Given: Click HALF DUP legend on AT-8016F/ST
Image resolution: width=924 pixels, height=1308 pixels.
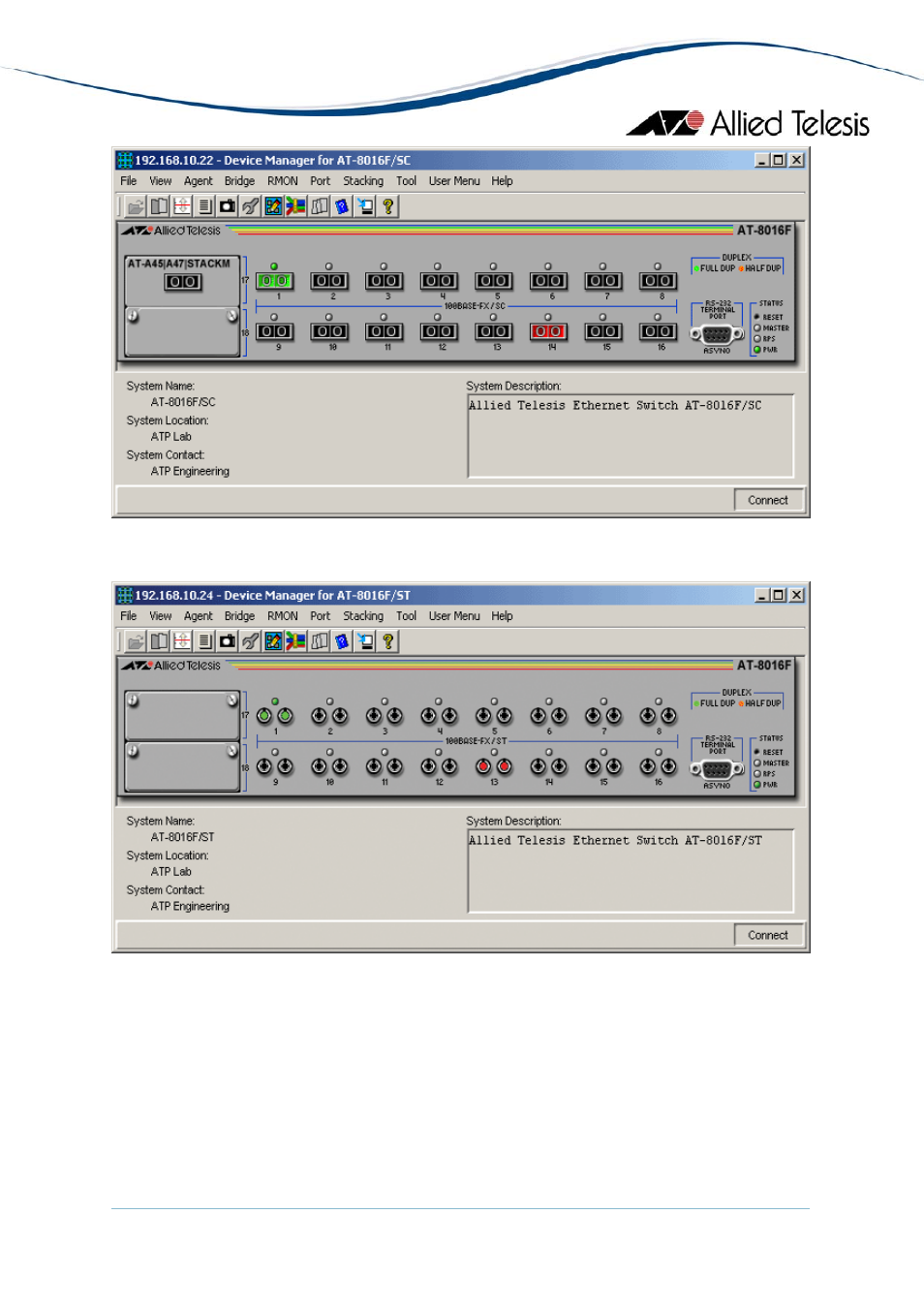Looking at the screenshot, I should (x=760, y=703).
